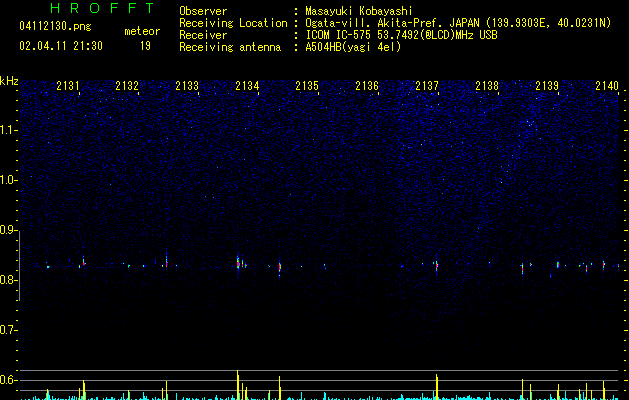Click the meteor count value 19
The width and height of the screenshot is (629, 400).
coord(145,46)
